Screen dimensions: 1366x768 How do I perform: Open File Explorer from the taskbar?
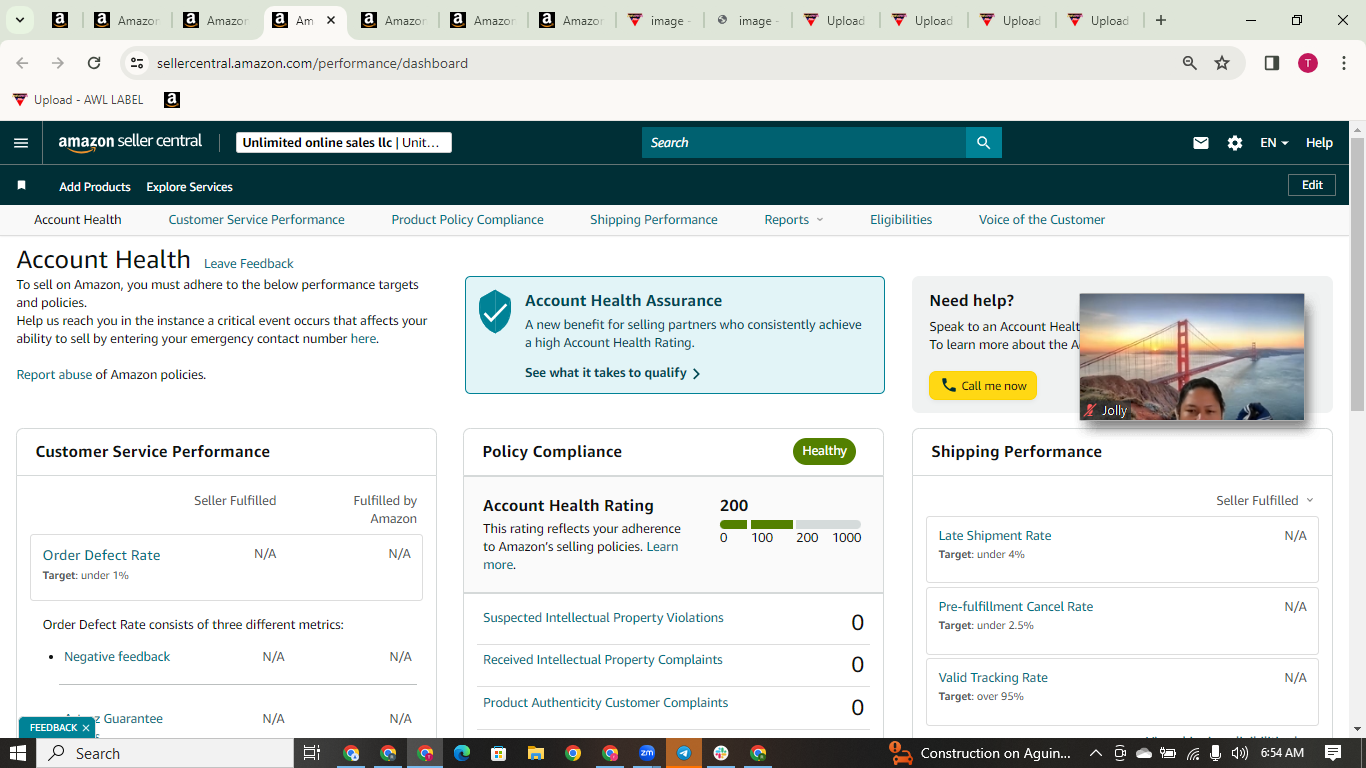point(535,753)
